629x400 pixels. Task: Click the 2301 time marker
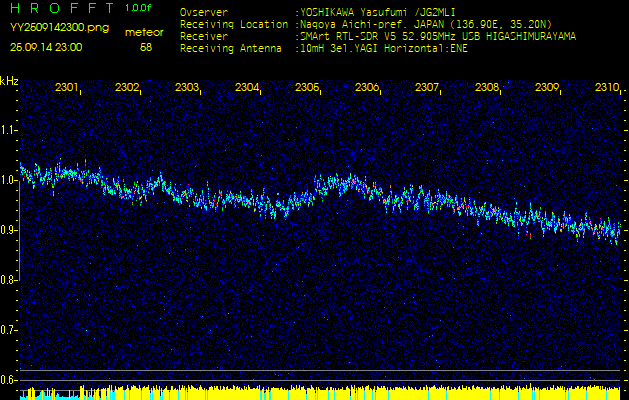(67, 88)
